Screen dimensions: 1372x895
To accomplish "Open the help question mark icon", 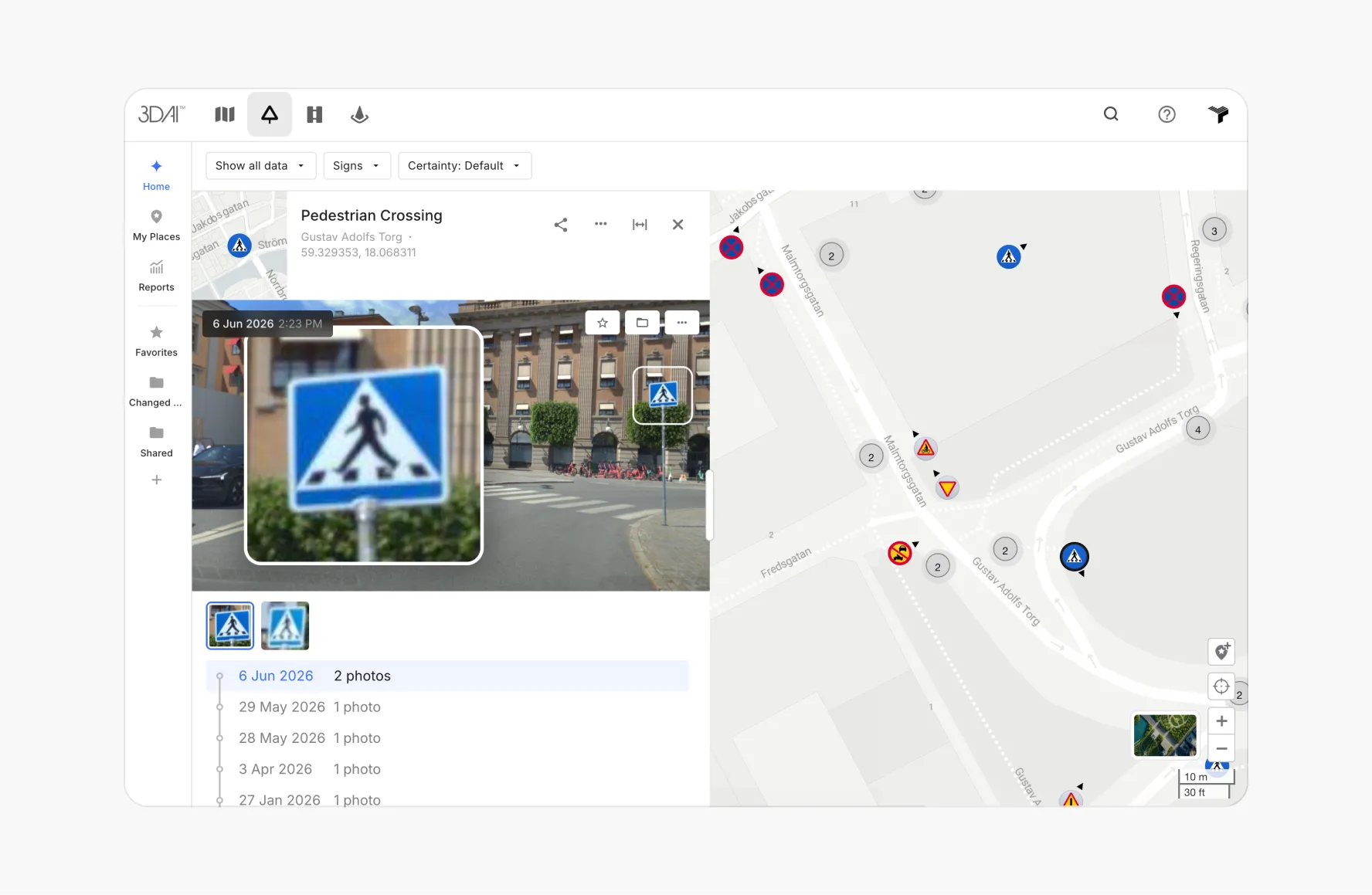I will [1167, 114].
